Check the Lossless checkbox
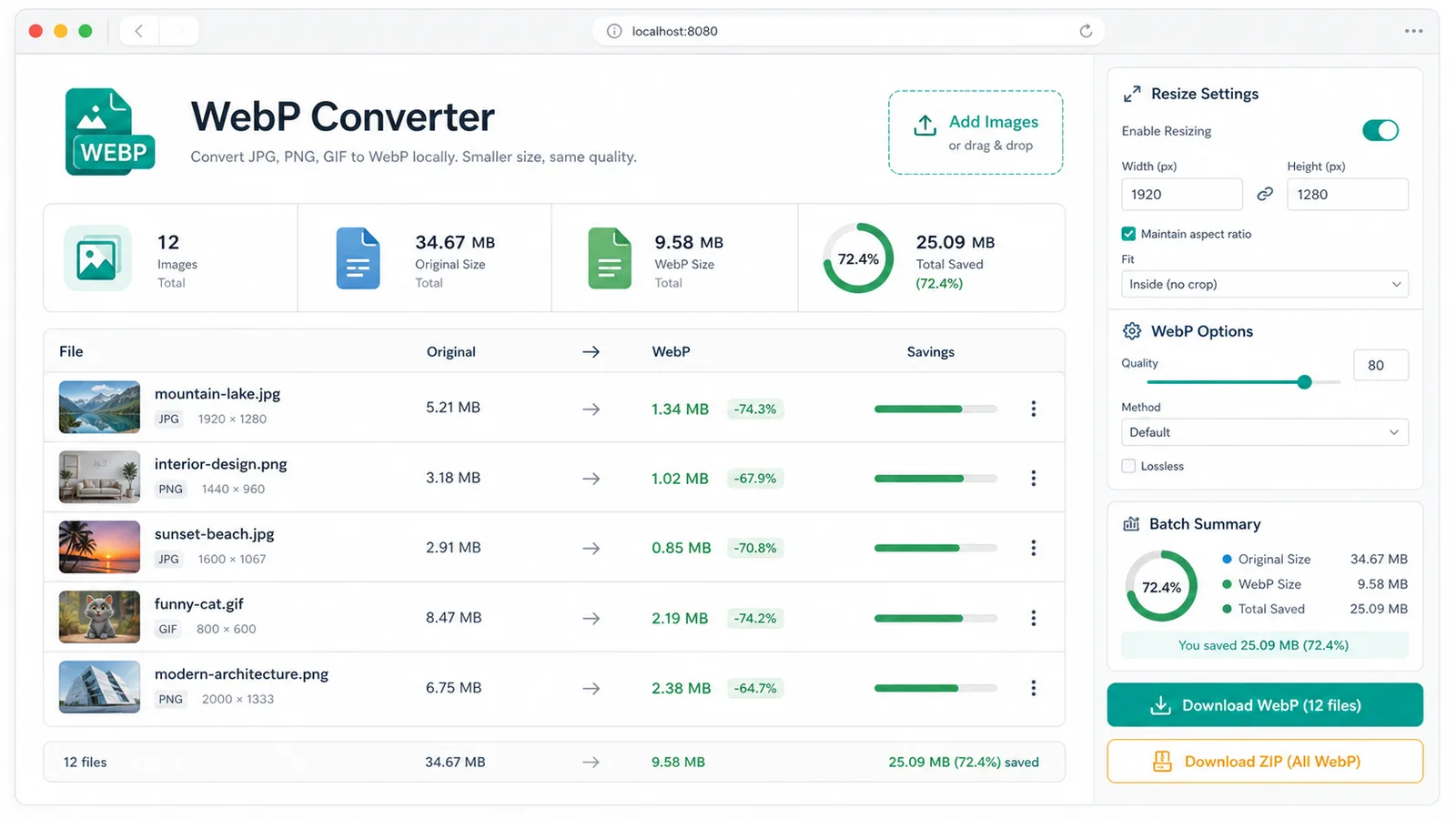Viewport: 1456px width, 819px height. pyautogui.click(x=1128, y=466)
